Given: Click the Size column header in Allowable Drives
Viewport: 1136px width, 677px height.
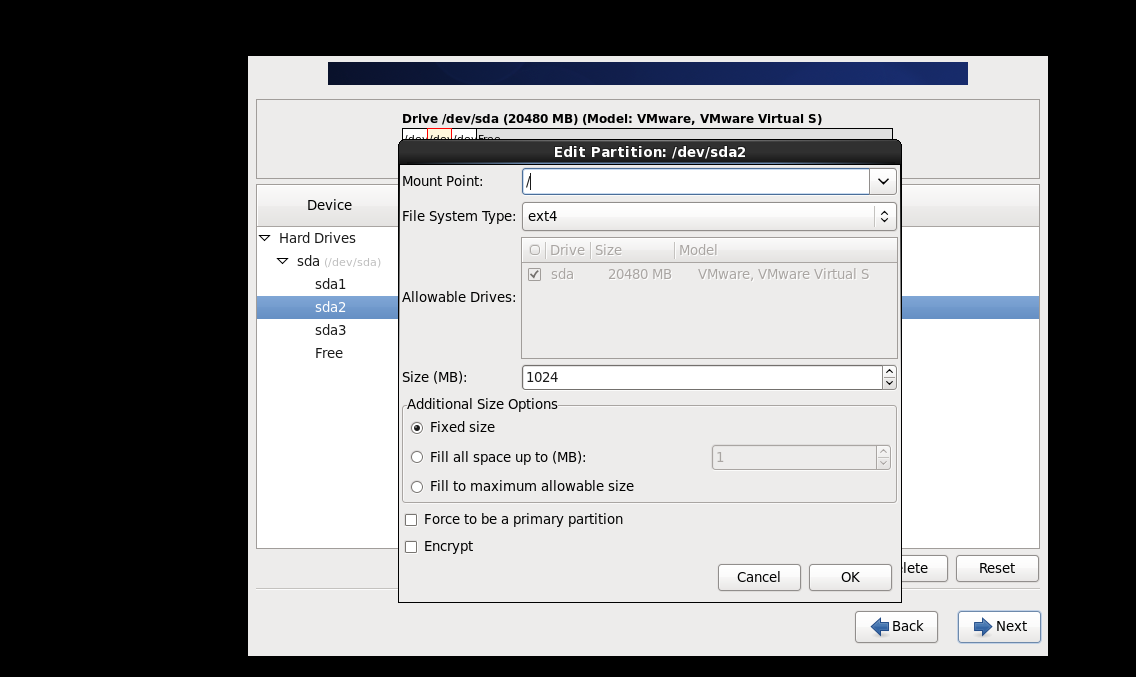Looking at the screenshot, I should click(x=632, y=250).
